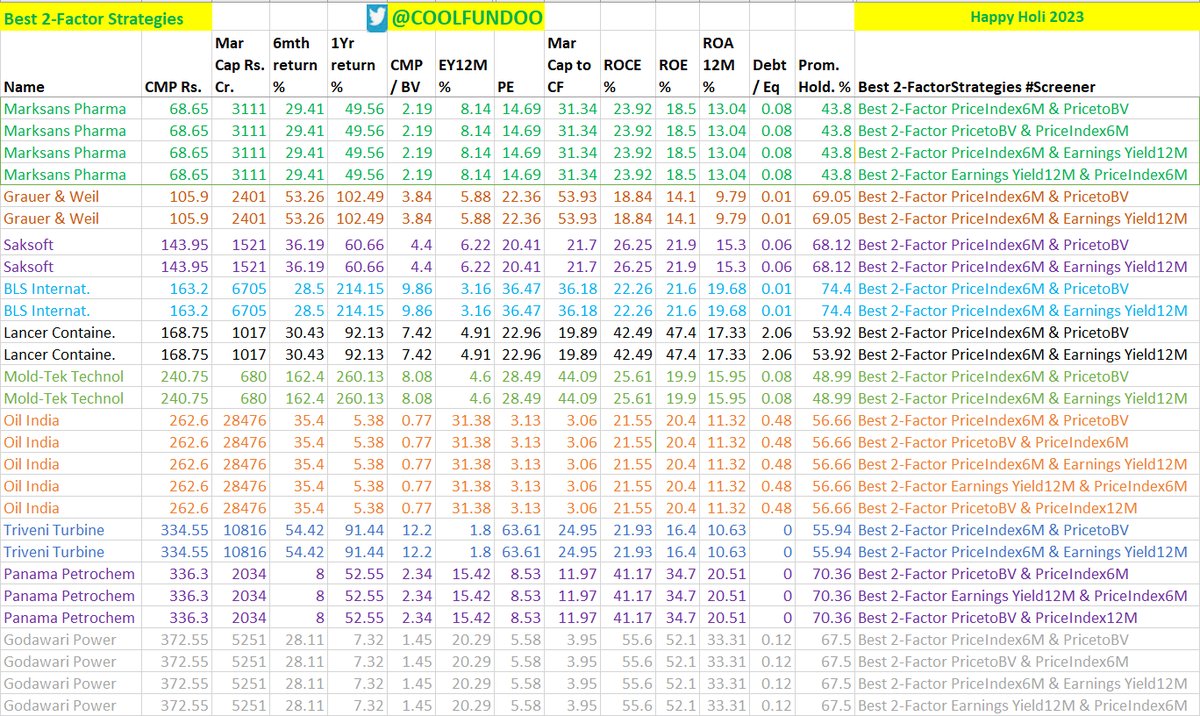Select Oil India's 'PriceIndex6M & PricetoBV' strategy cell
The image size is (1200, 716).
[x=1026, y=420]
